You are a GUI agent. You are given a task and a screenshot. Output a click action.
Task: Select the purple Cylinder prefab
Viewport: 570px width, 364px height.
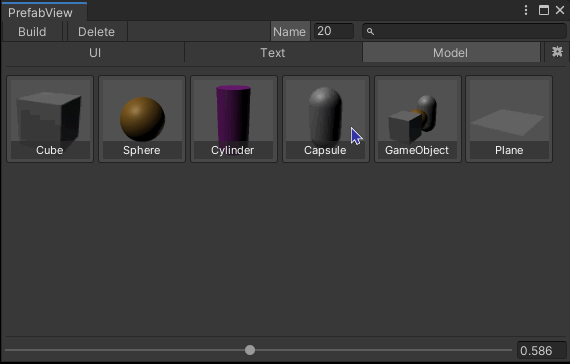[234, 119]
